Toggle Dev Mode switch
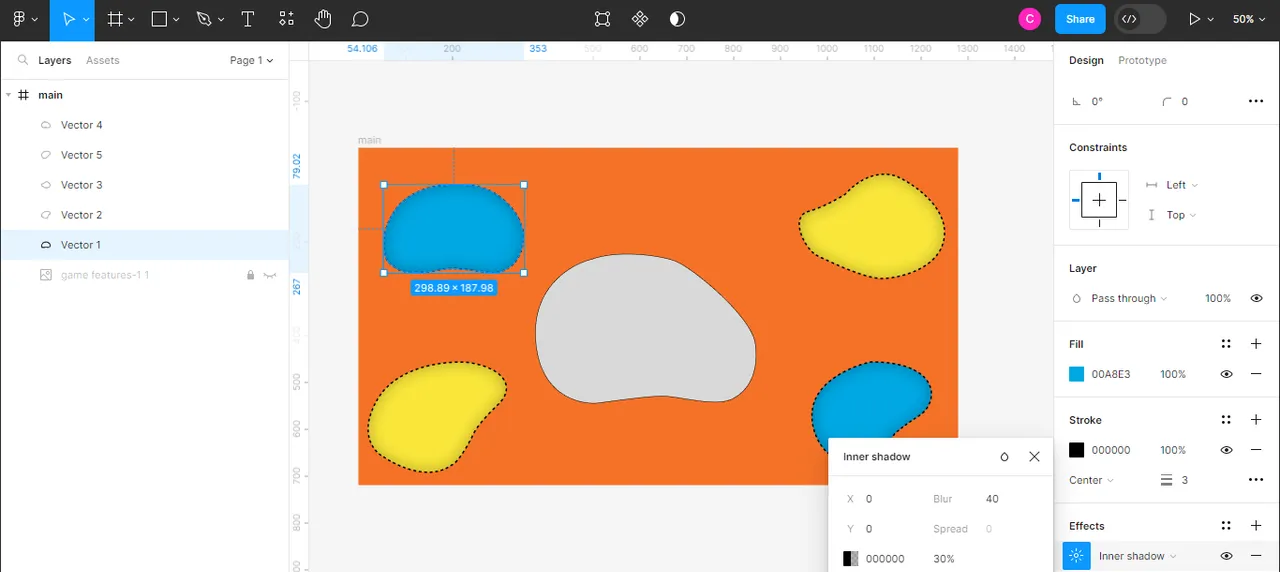This screenshot has height=572, width=1280. pyautogui.click(x=1141, y=19)
